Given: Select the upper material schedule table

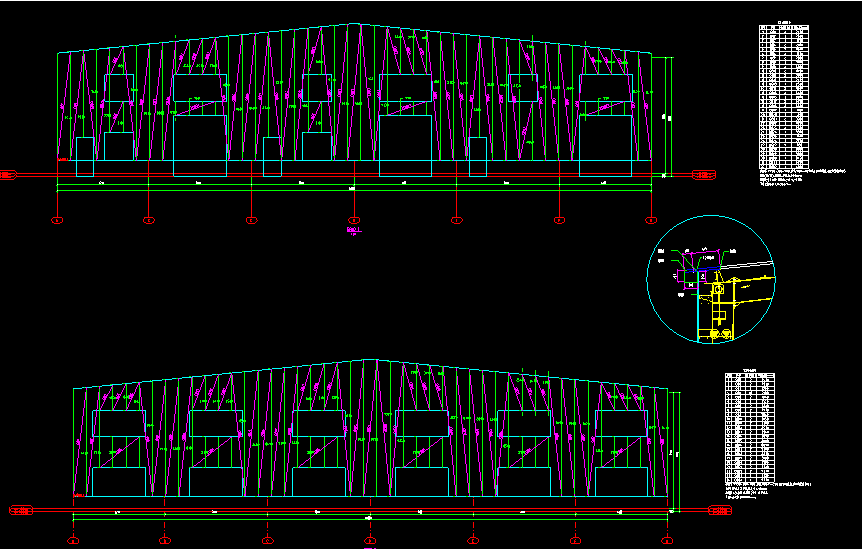Looking at the screenshot, I should click(782, 98).
